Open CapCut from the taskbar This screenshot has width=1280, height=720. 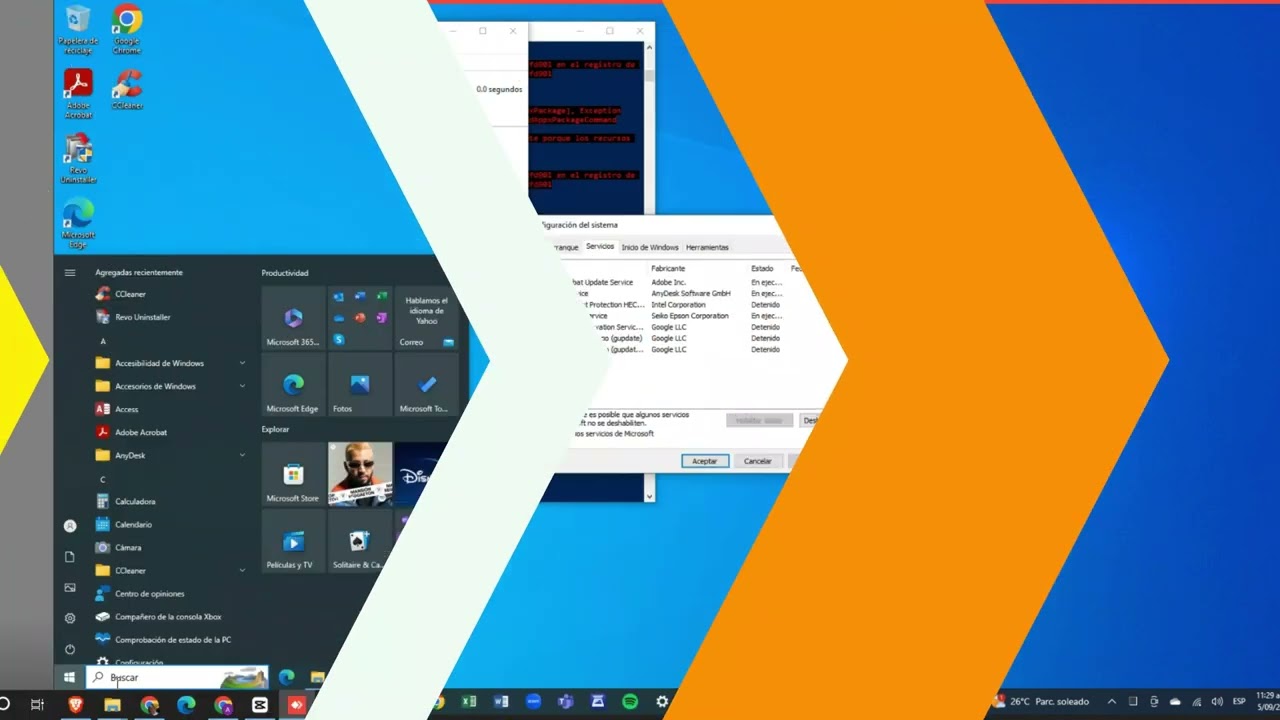[x=260, y=704]
